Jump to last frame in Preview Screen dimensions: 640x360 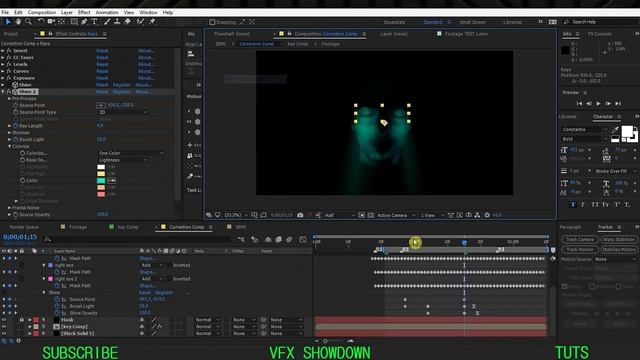[x=618, y=104]
